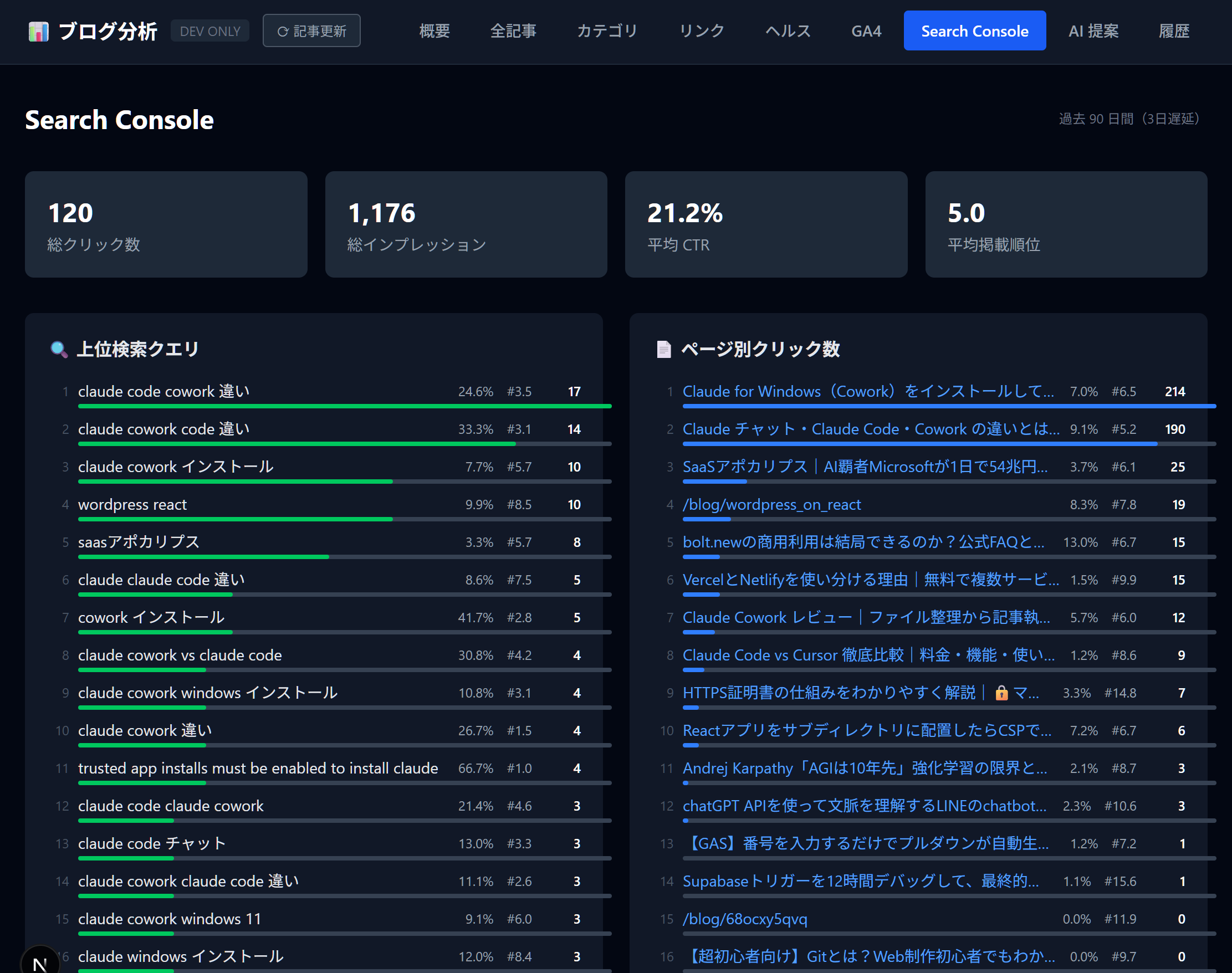Open the AI 提案 tab

point(1093,31)
